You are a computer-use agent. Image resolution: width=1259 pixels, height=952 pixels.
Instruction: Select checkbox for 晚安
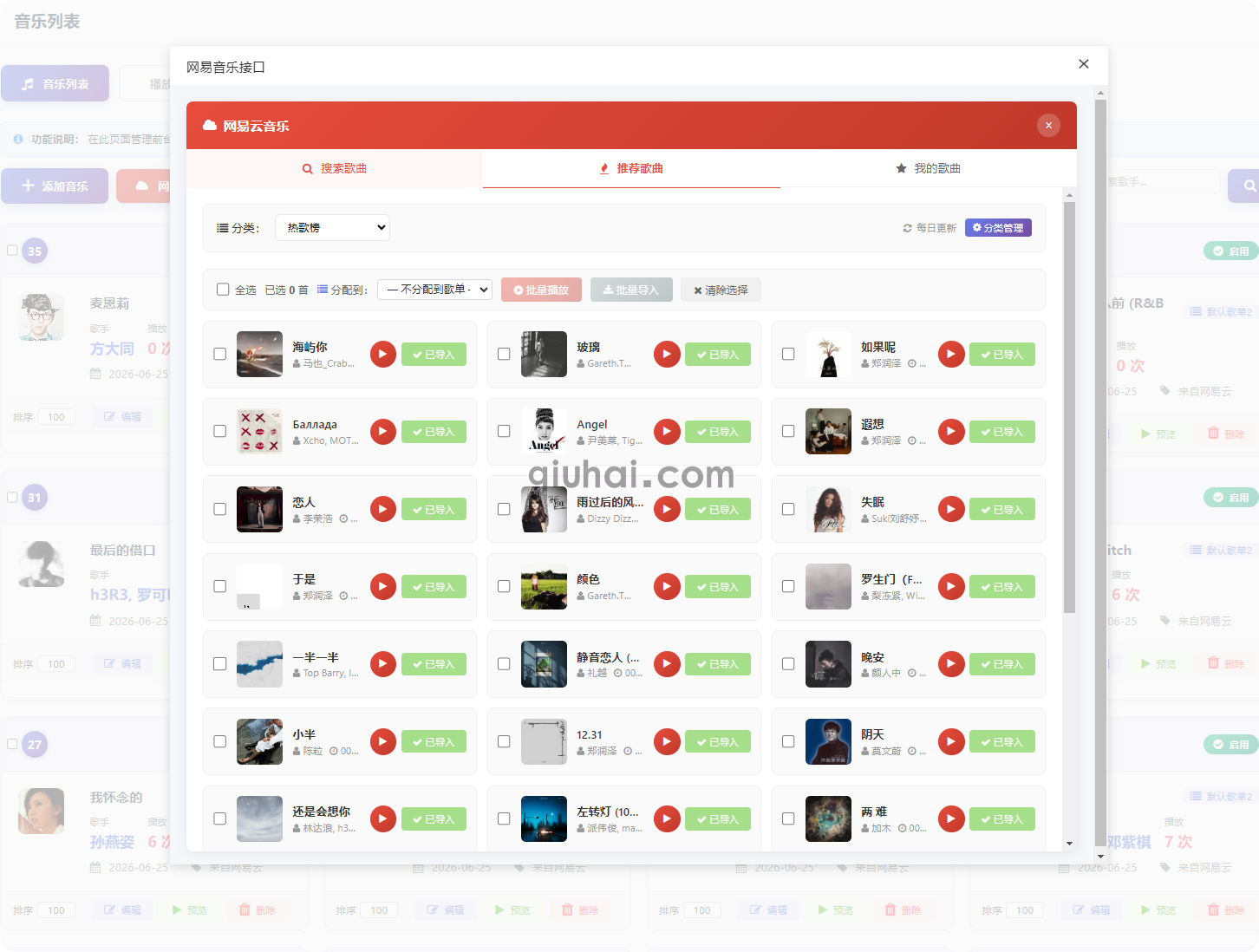(x=788, y=664)
